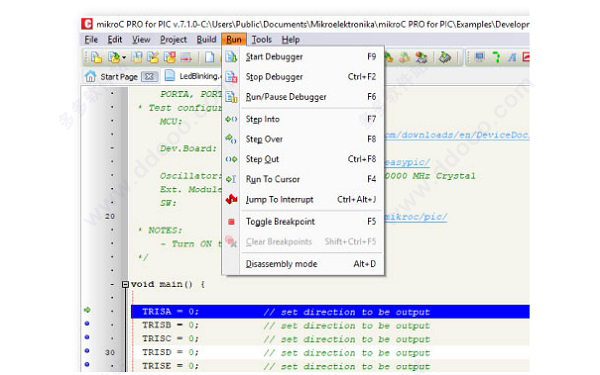
Task: Toggle breakpoint dot on TRISB line
Action: [x=87, y=324]
